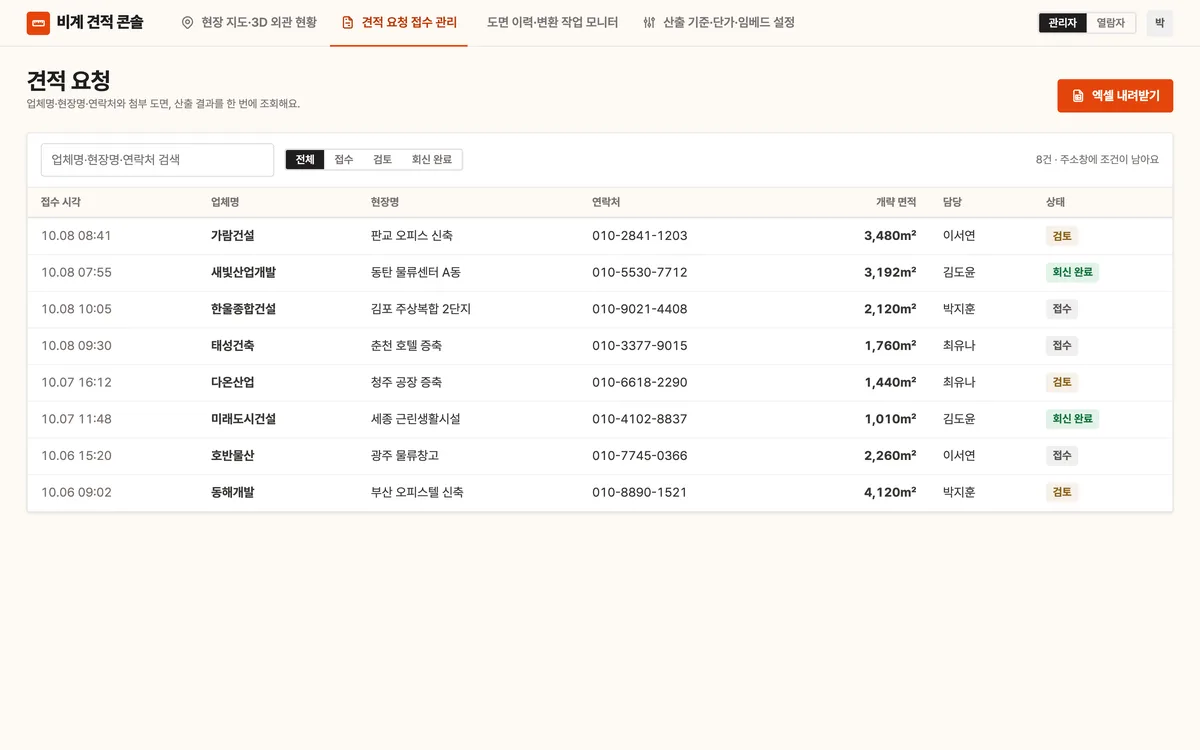Go to 산출 기준·단가·임베드 설정 tab
The image size is (1200, 750).
click(719, 22)
